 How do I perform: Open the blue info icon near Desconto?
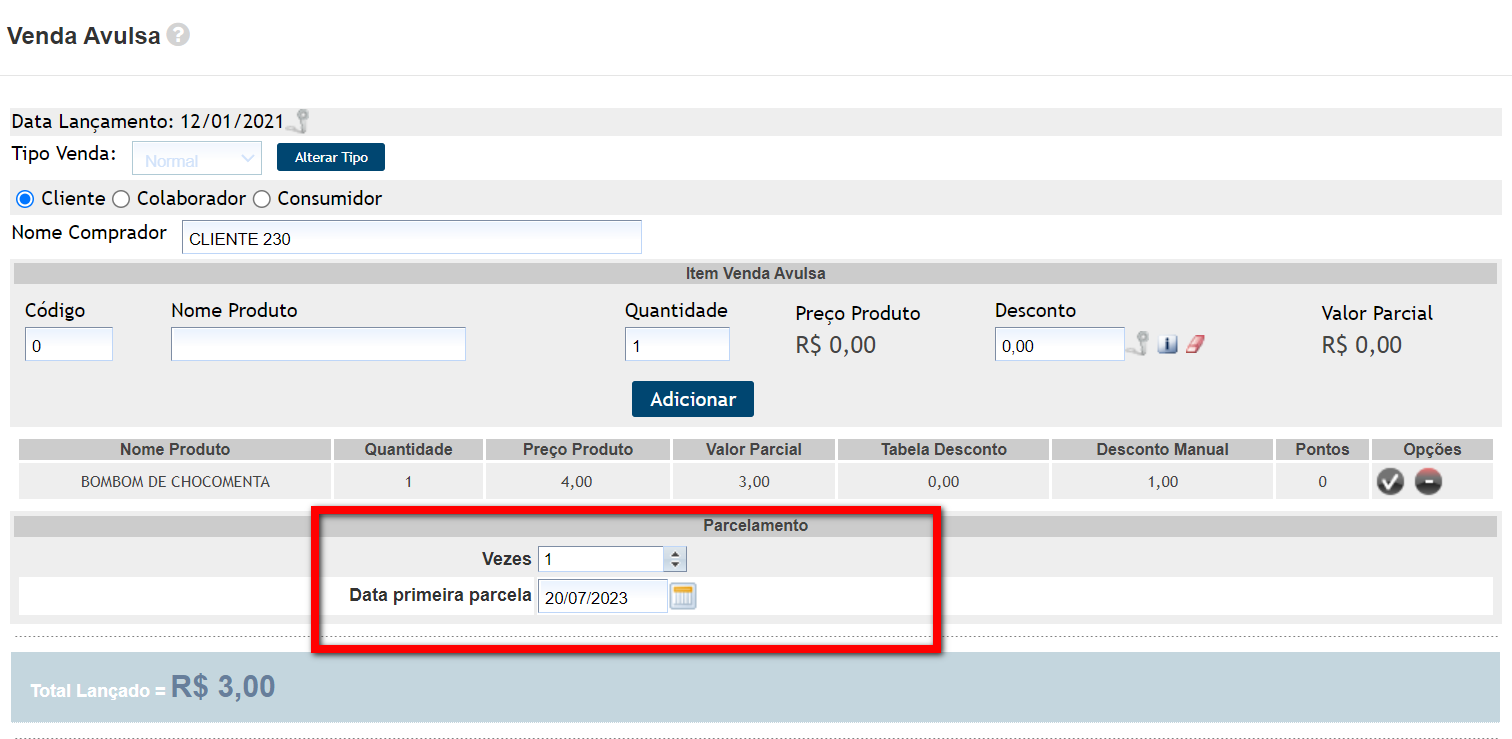point(1167,345)
